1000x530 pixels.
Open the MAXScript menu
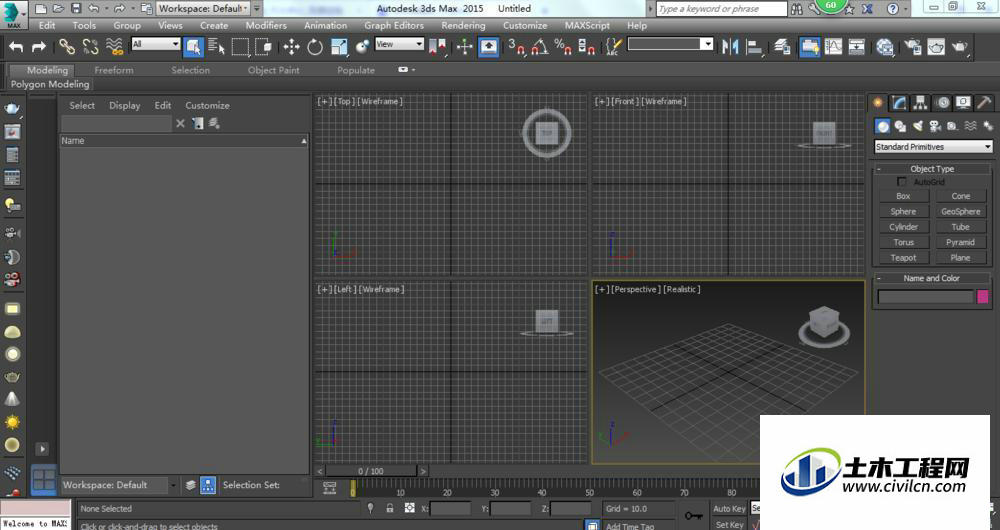tap(586, 26)
